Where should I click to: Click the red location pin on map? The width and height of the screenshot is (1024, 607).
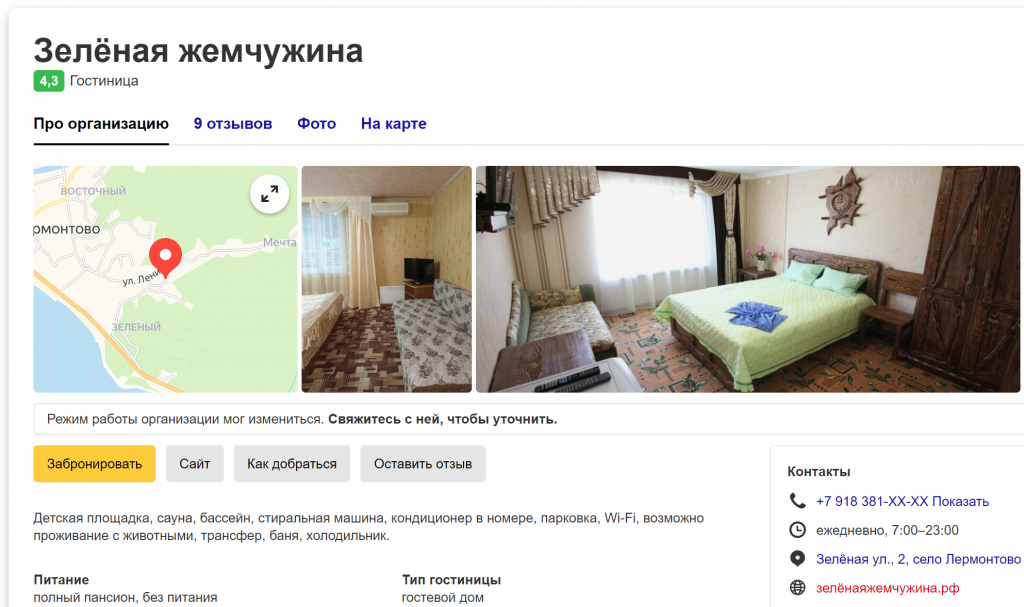[165, 257]
